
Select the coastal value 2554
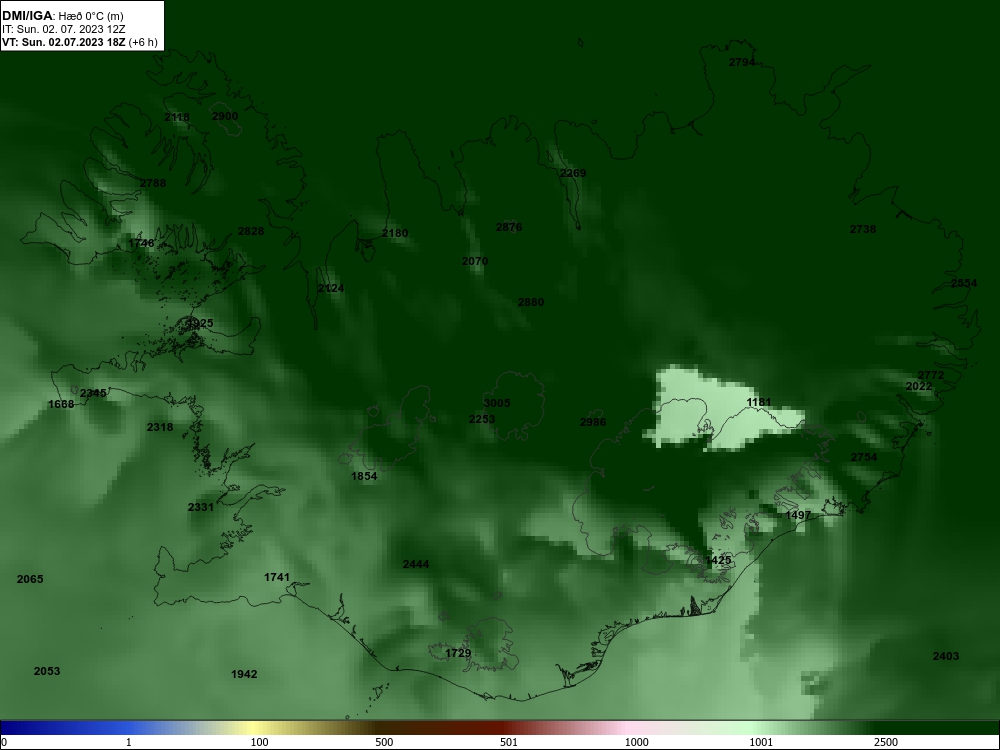pos(964,283)
